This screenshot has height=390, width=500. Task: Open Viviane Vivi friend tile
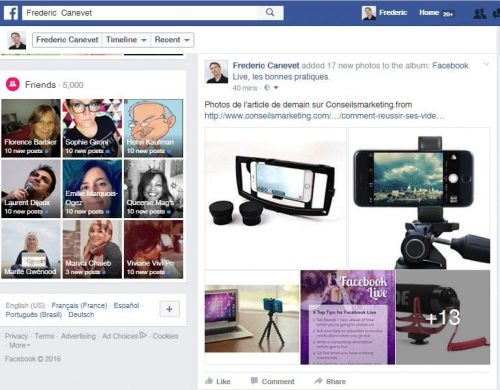(153, 249)
